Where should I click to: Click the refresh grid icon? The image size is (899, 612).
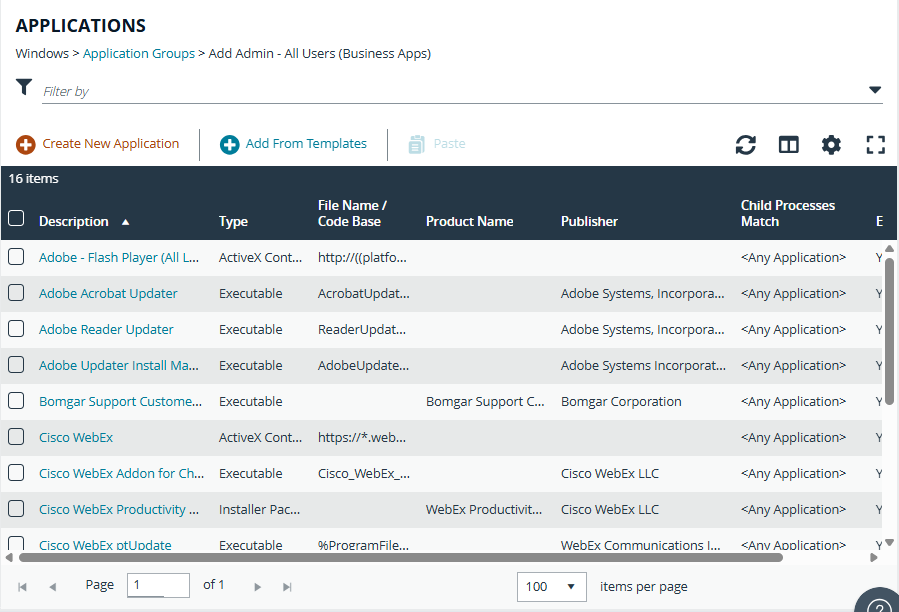[x=745, y=144]
